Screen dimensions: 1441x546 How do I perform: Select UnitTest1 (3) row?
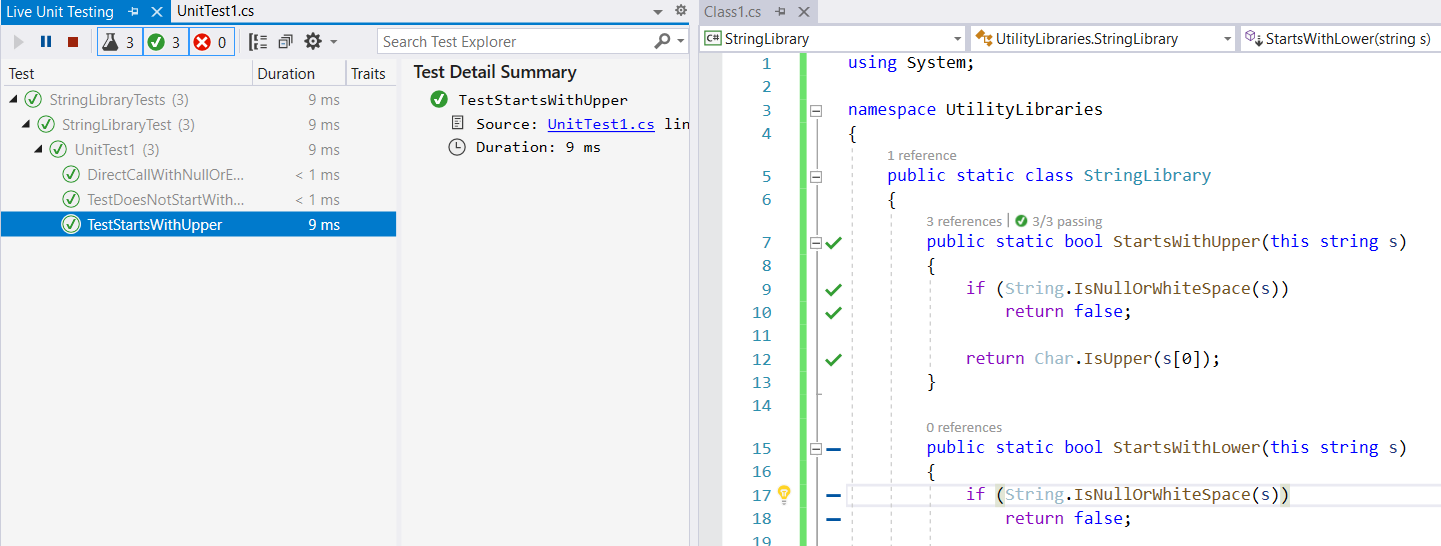198,150
